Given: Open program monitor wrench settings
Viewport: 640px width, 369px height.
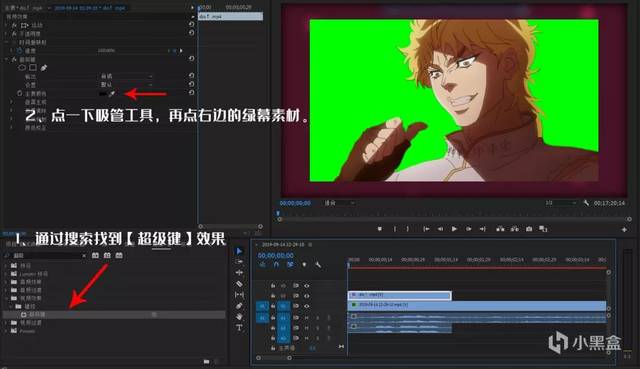Looking at the screenshot, I should click(586, 203).
